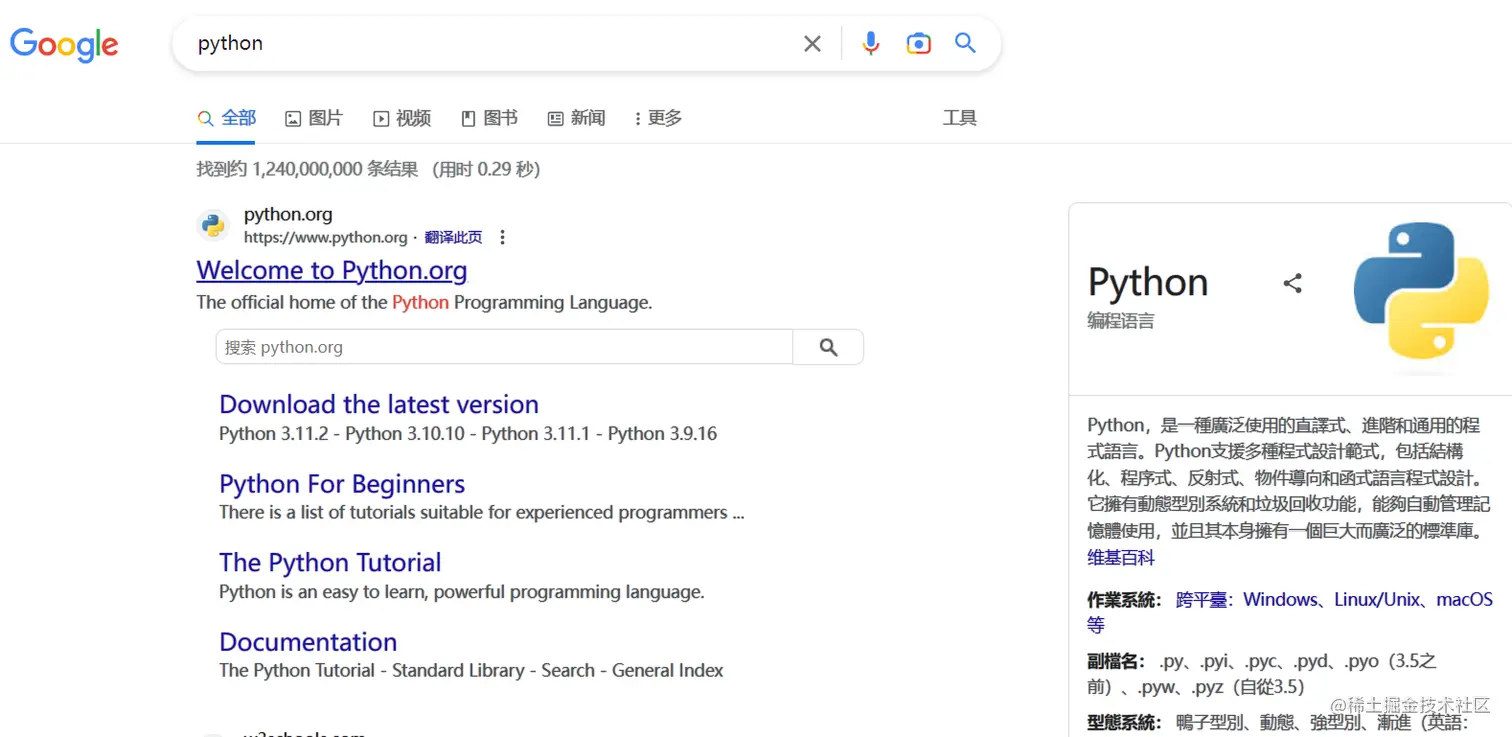The width and height of the screenshot is (1512, 737).
Task: Click the python.org favicon in first result
Action: (212, 225)
